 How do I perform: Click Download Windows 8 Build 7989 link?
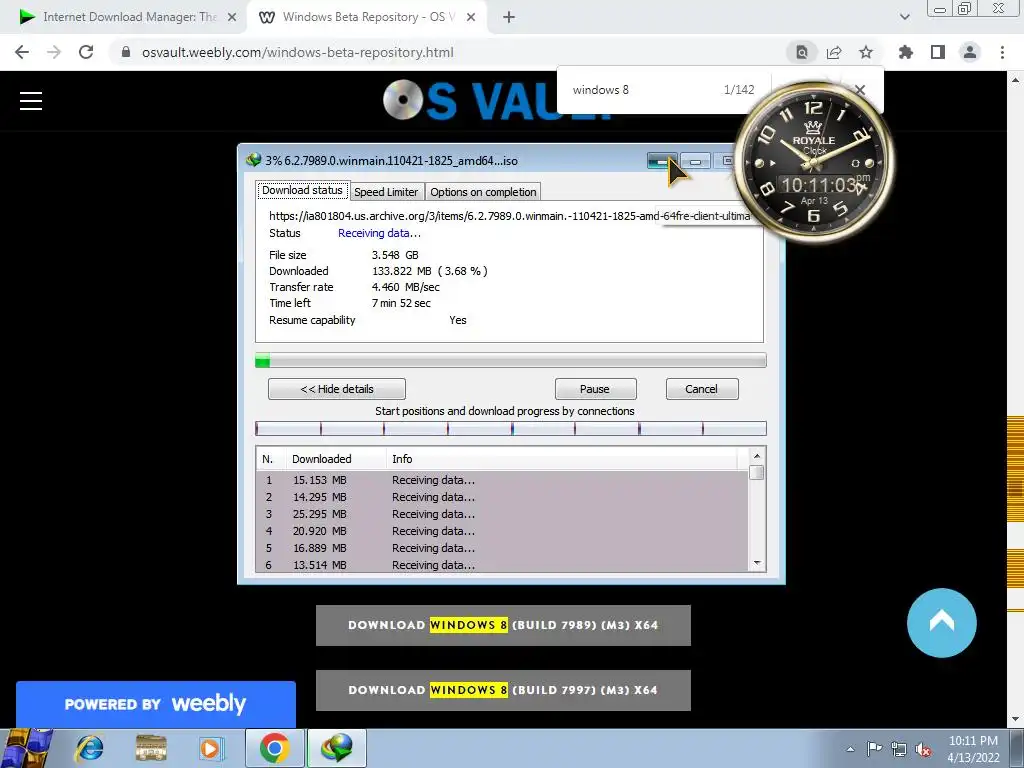(503, 625)
